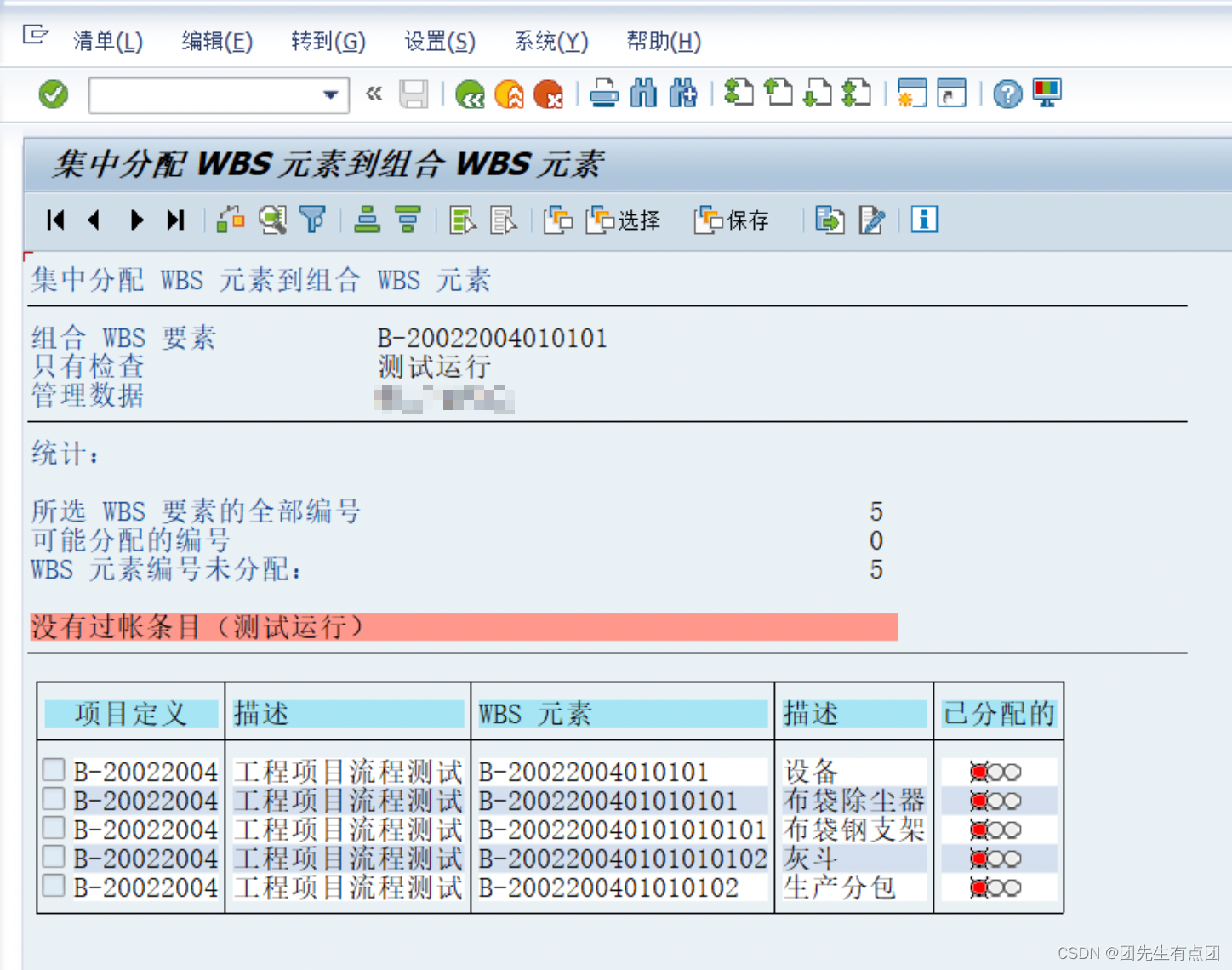This screenshot has width=1232, height=970.
Task: Check the checkbox for the 设备 row
Action: (53, 770)
